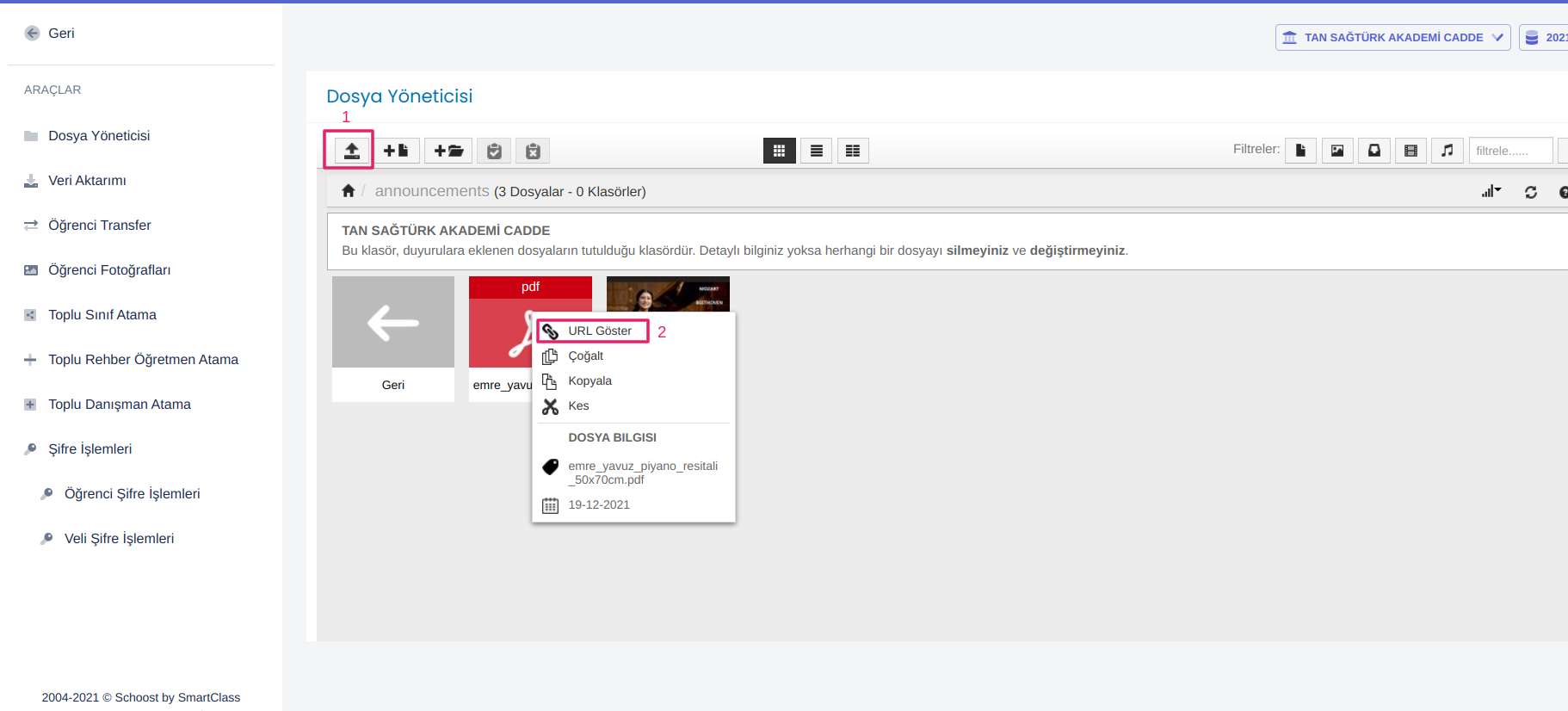The width and height of the screenshot is (1568, 711).
Task: Focus the filtrele text filter box
Action: click(x=1510, y=151)
